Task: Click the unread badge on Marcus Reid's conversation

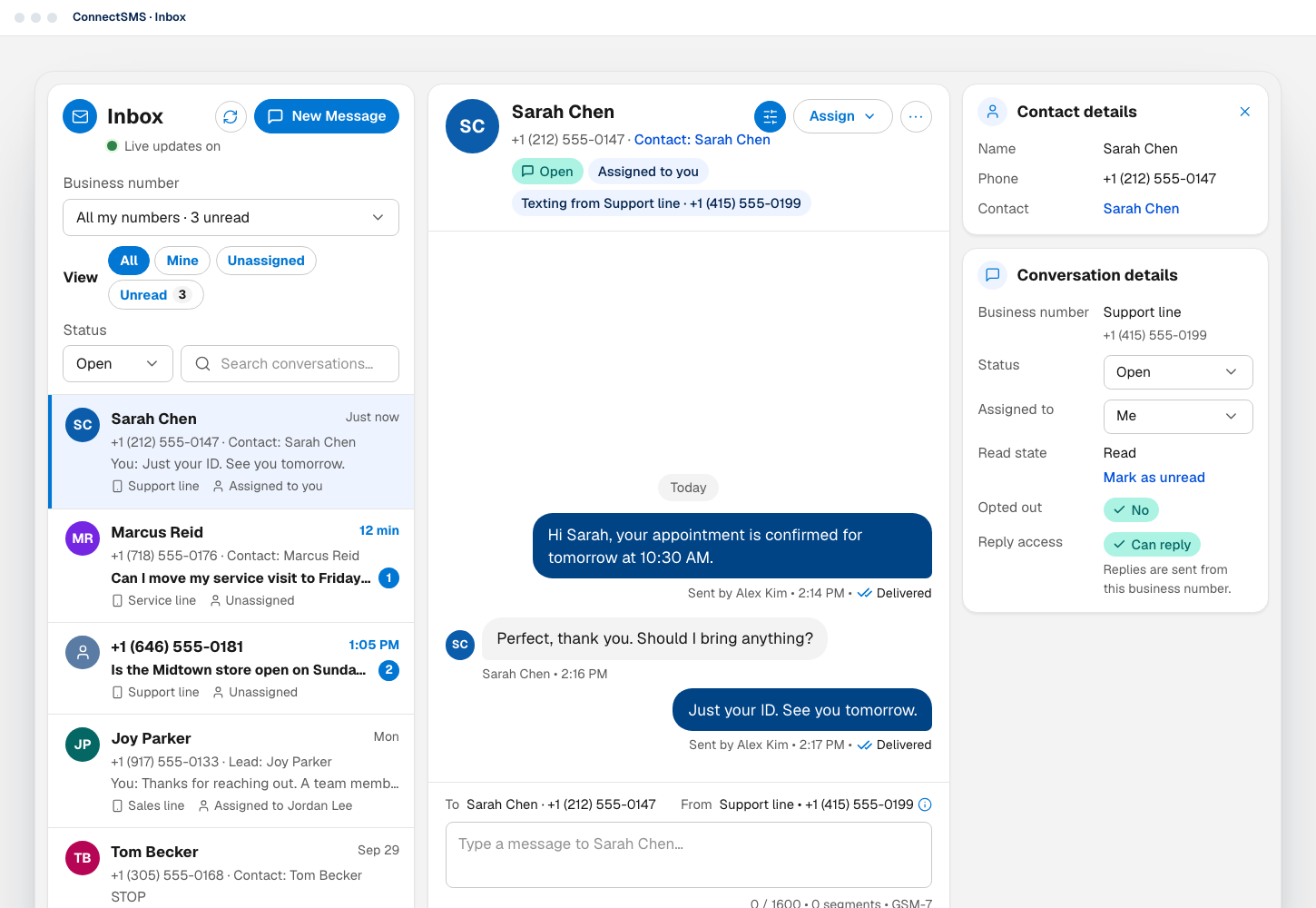Action: pos(388,577)
